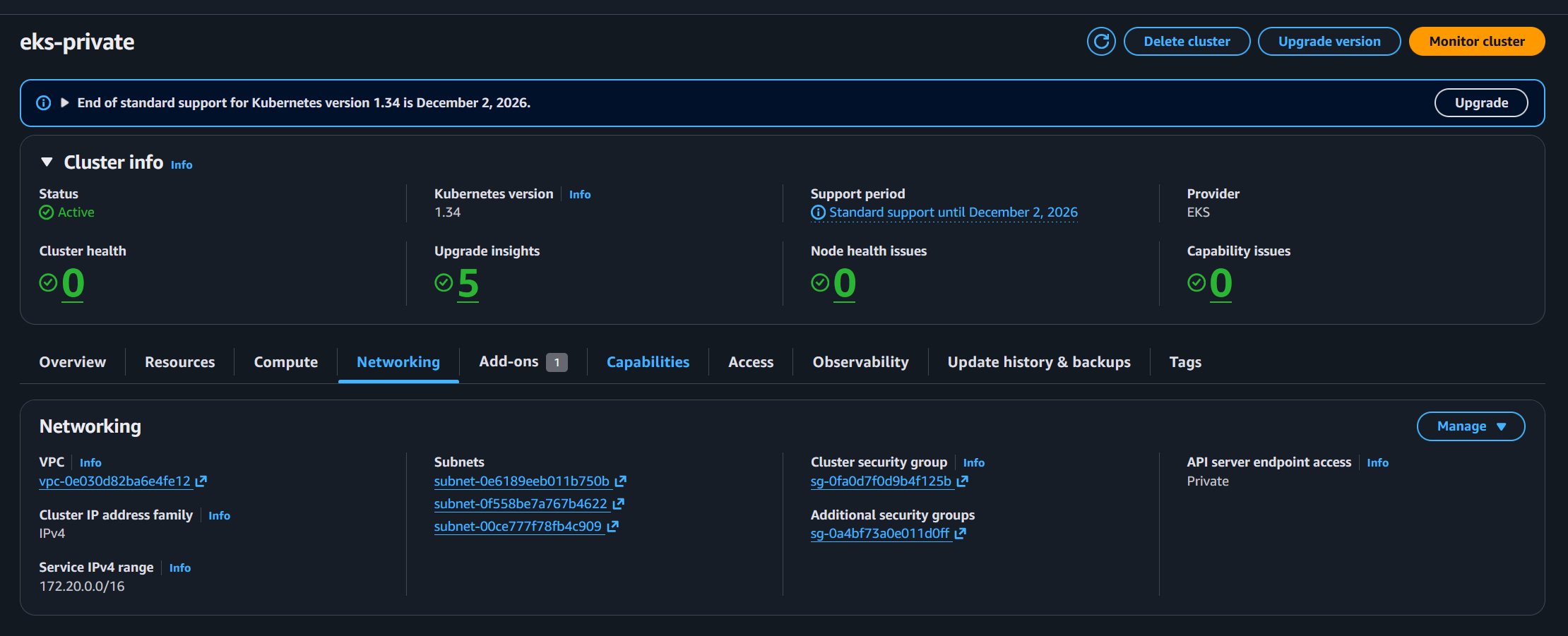The width and height of the screenshot is (1568, 636).
Task: Open the Manage dropdown in Networking panel
Action: click(x=1471, y=426)
